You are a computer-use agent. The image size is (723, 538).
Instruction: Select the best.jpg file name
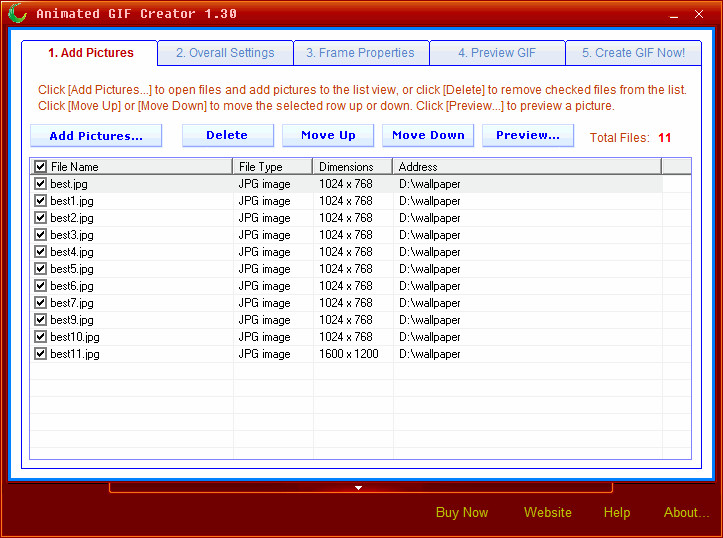pyautogui.click(x=69, y=184)
